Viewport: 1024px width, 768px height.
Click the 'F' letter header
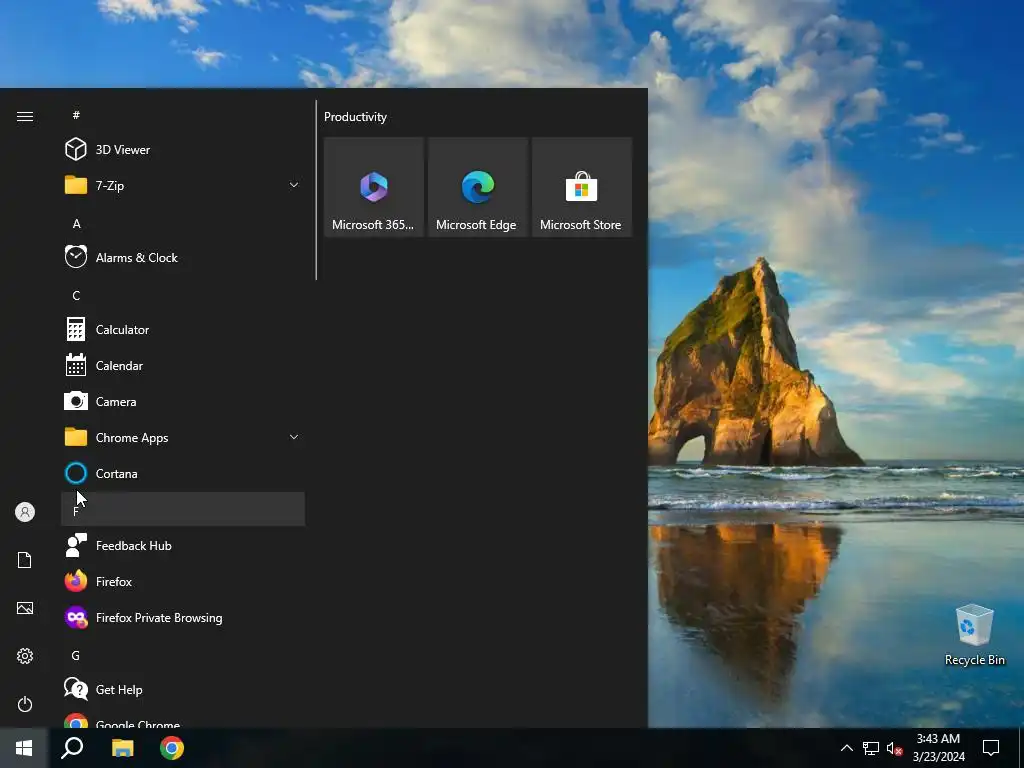click(x=183, y=509)
